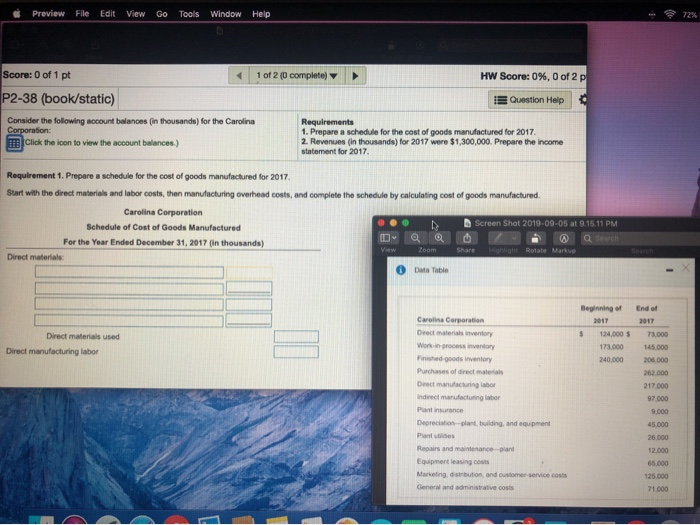700x525 pixels.
Task: Open the Edit menu
Action: coord(108,14)
